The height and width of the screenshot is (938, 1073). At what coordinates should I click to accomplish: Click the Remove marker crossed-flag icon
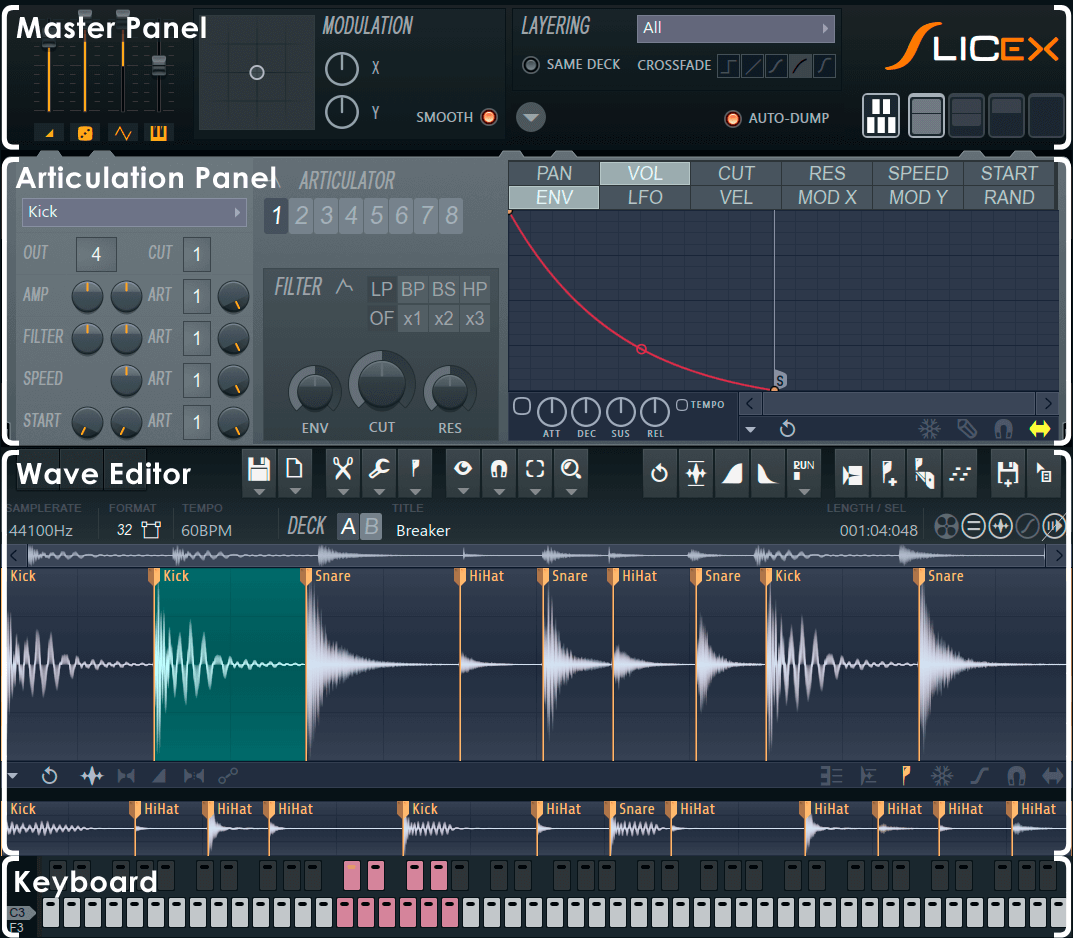coord(924,473)
